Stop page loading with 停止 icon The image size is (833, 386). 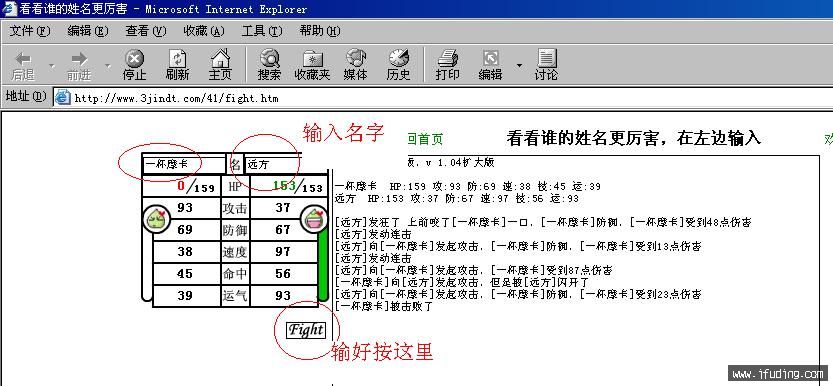click(x=134, y=58)
